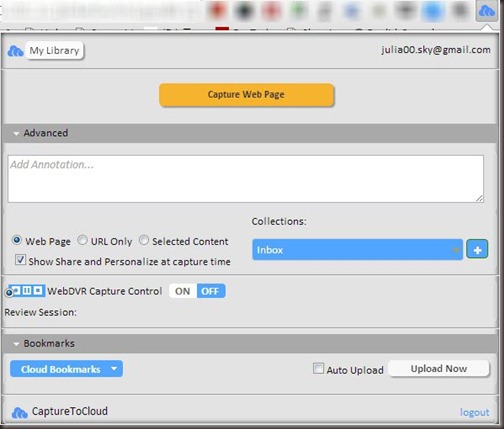
Task: Choose the Selected Content radio option
Action: coord(144,240)
